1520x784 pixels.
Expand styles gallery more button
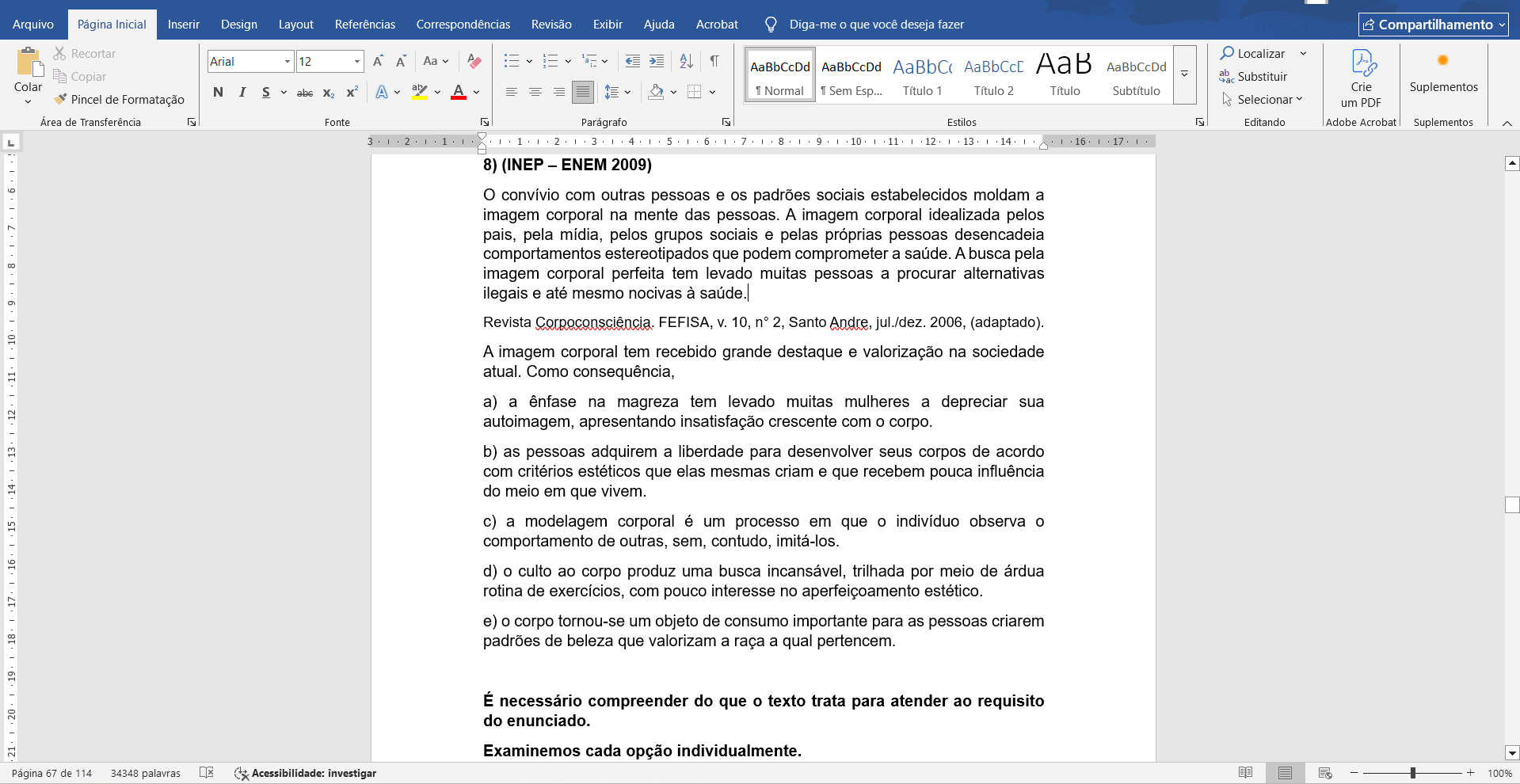pyautogui.click(x=1184, y=74)
